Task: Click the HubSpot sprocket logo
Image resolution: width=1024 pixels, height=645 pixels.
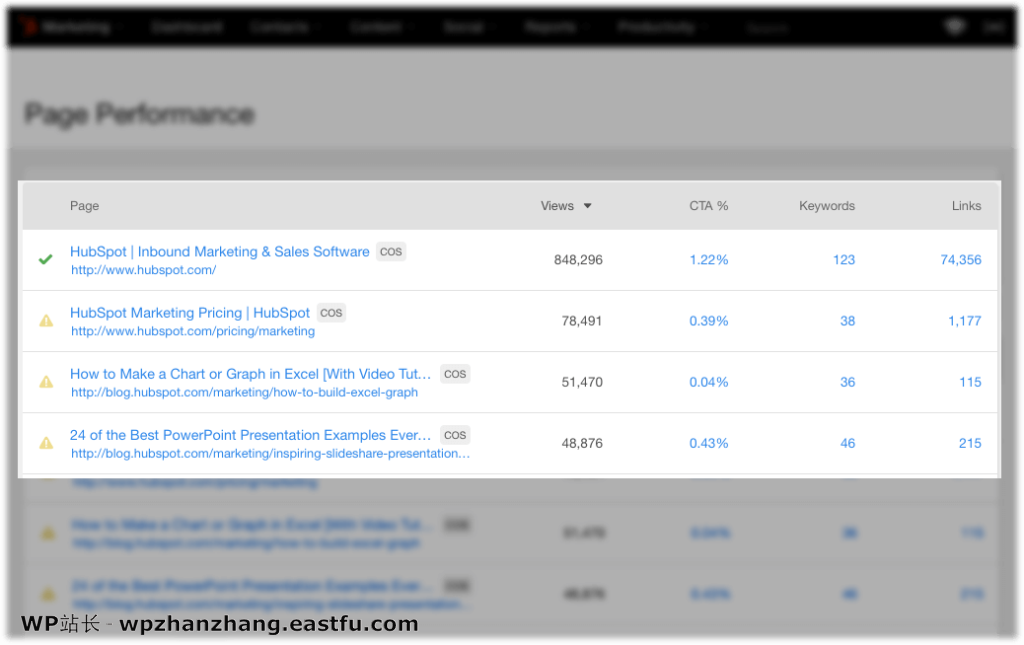Action: tap(25, 26)
